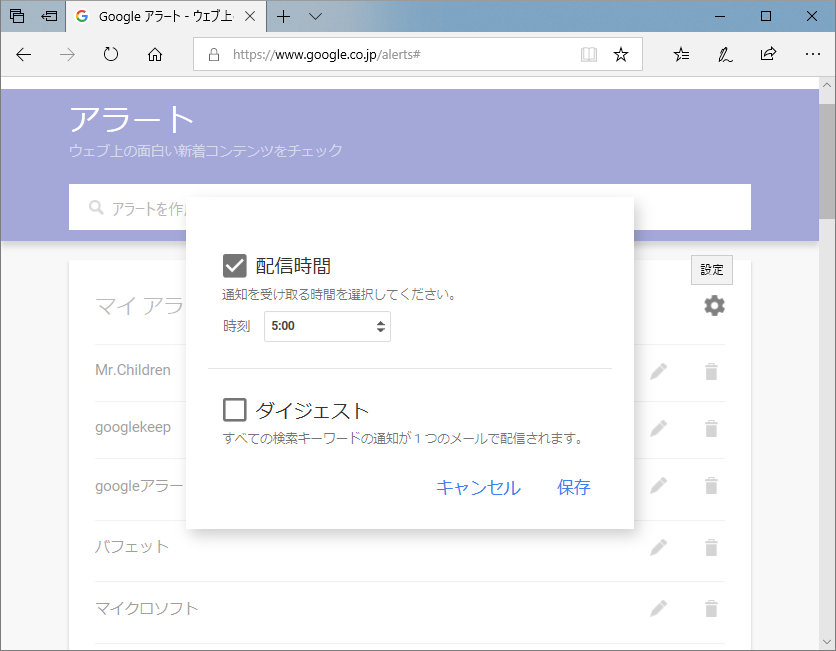
Task: Delete the バフェット alert
Action: pos(711,547)
